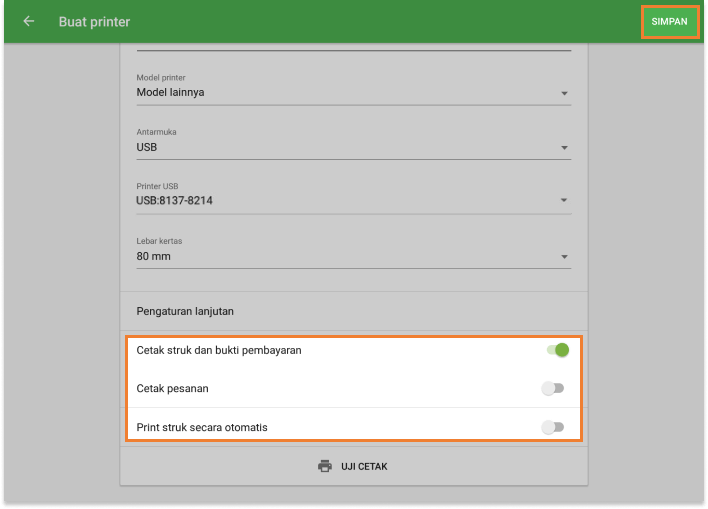Image resolution: width=708 pixels, height=509 pixels.
Task: Select the "USB:8137-8214" printer field
Action: [174, 201]
